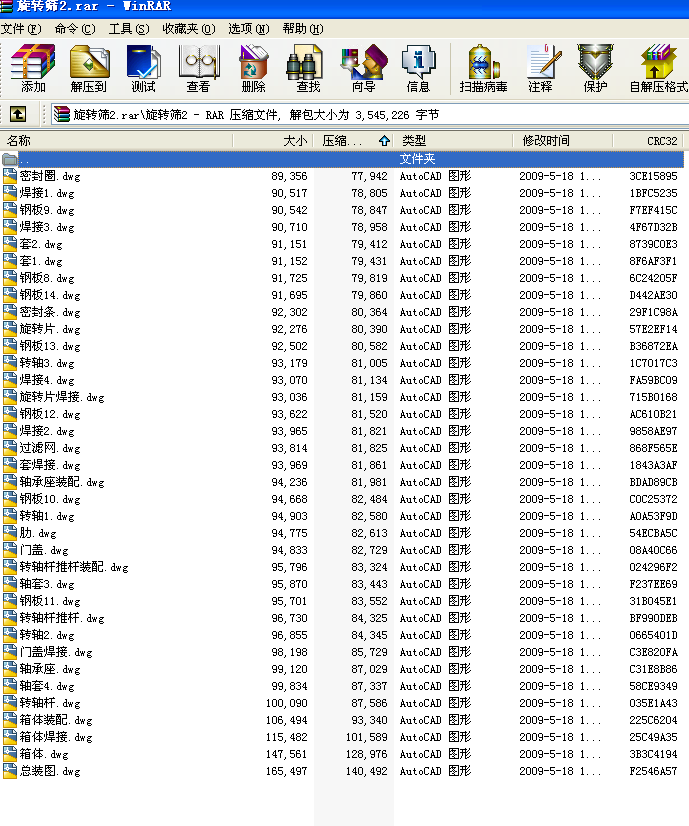689x826 pixels.
Task: Click file icon of 旋转片.dwg
Action: tap(9, 329)
